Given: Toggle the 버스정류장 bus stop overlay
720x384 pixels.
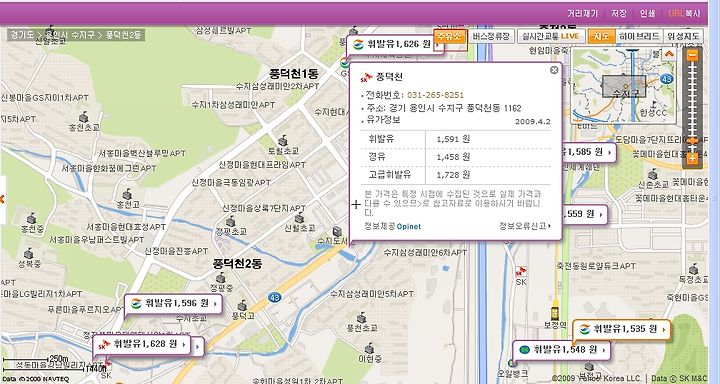Looking at the screenshot, I should point(491,36).
